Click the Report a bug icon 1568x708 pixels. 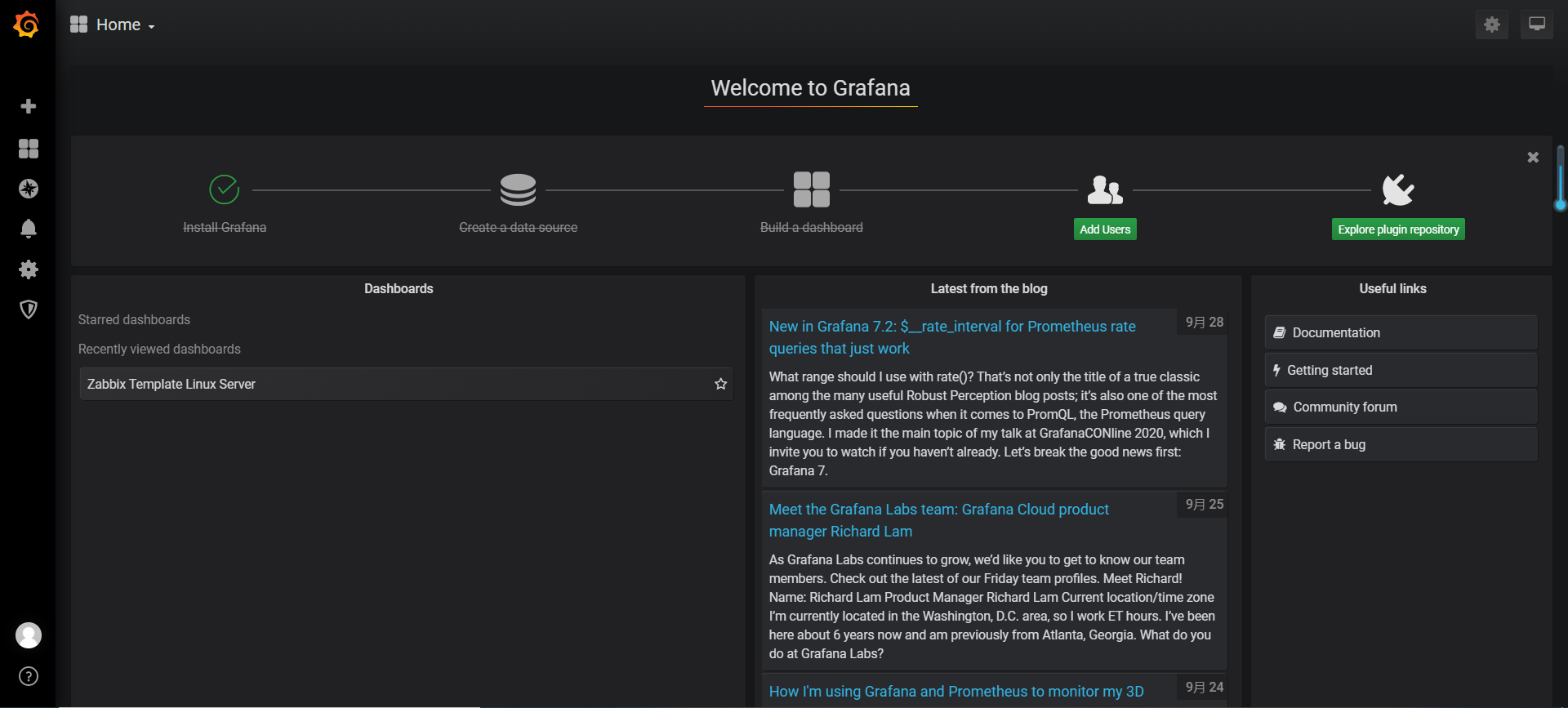(1280, 444)
